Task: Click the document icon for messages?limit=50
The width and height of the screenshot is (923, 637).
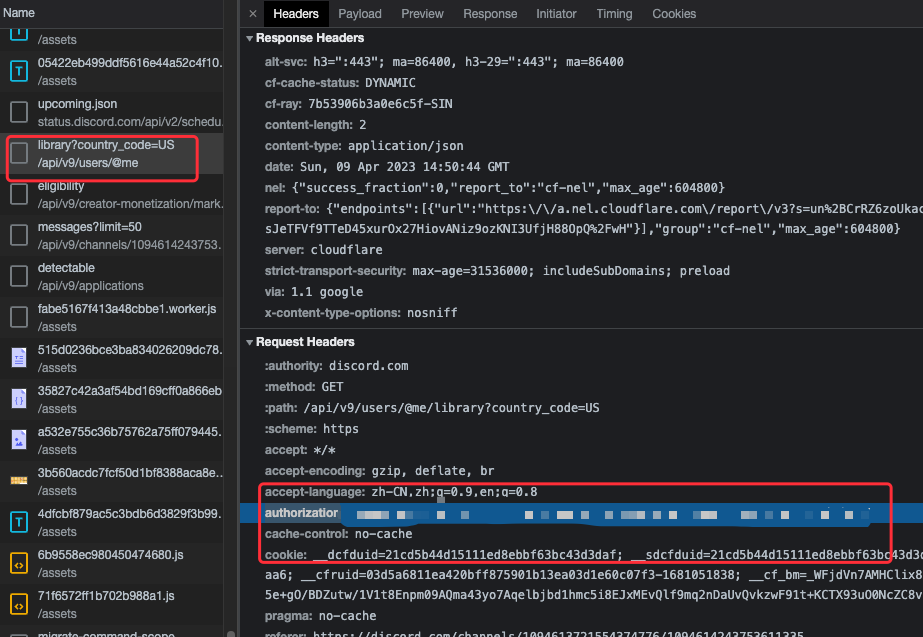Action: pos(17,235)
